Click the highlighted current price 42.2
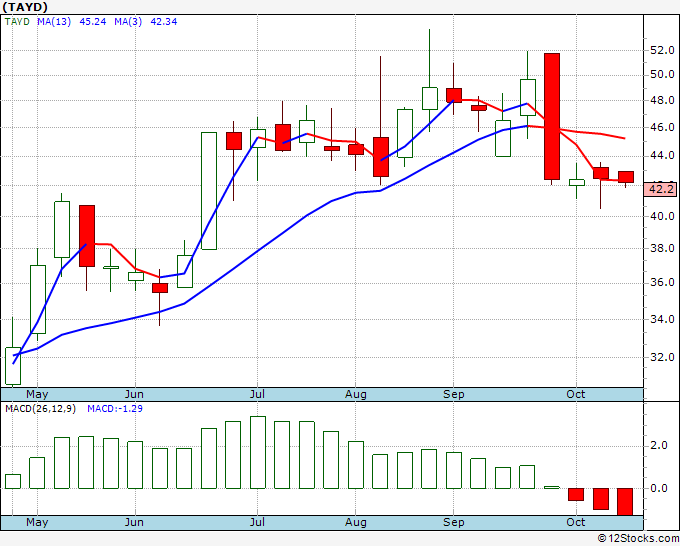The height and width of the screenshot is (546, 680). (x=661, y=189)
